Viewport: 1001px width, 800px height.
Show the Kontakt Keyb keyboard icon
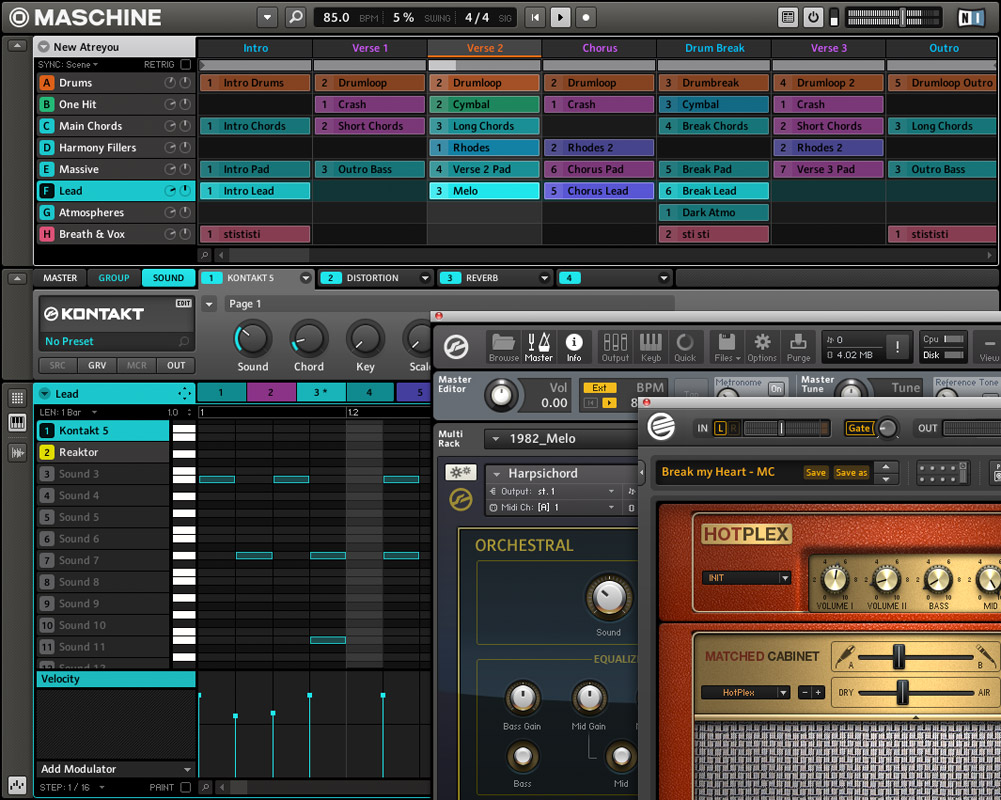click(x=651, y=347)
